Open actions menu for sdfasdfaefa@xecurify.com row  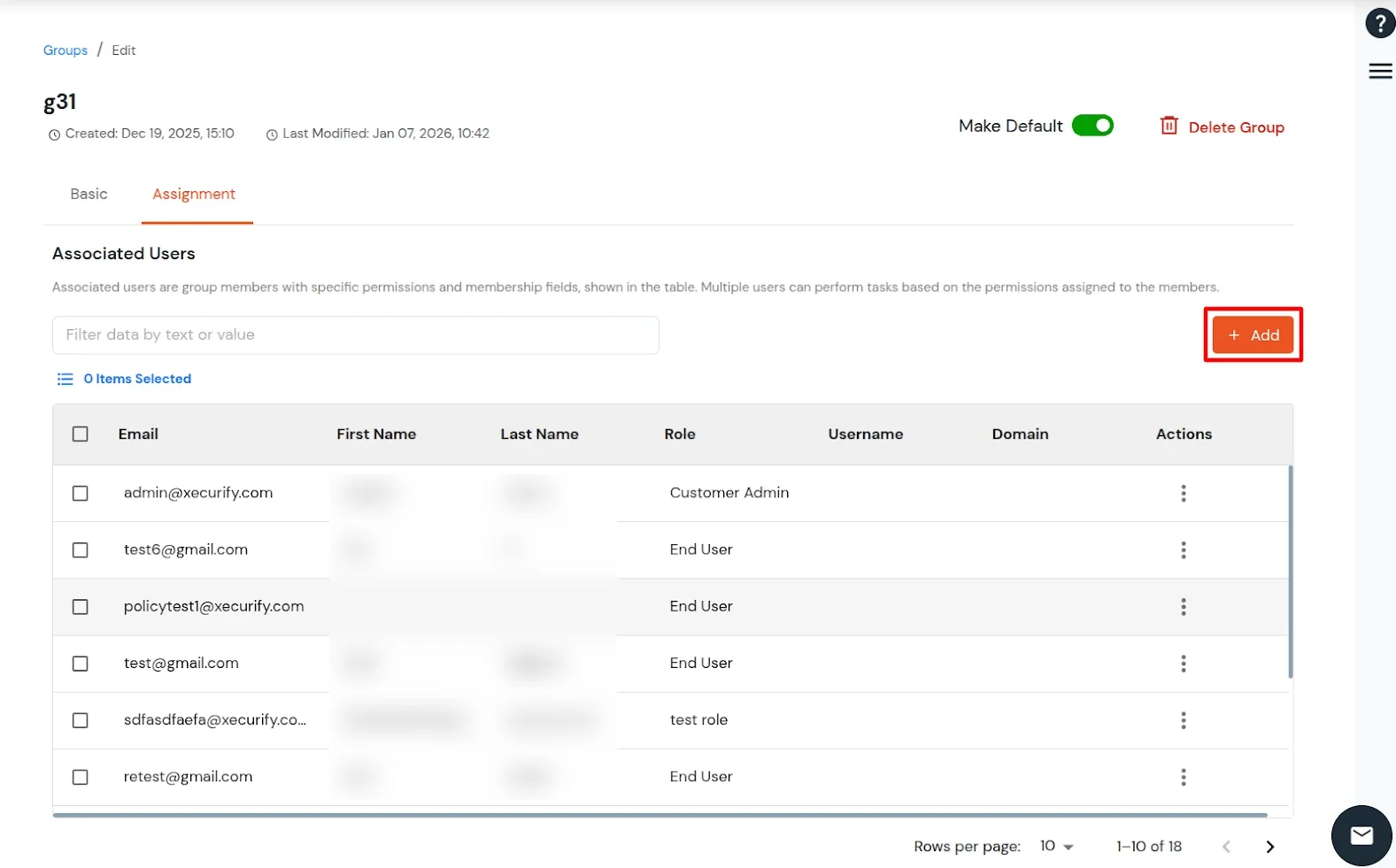pos(1183,719)
